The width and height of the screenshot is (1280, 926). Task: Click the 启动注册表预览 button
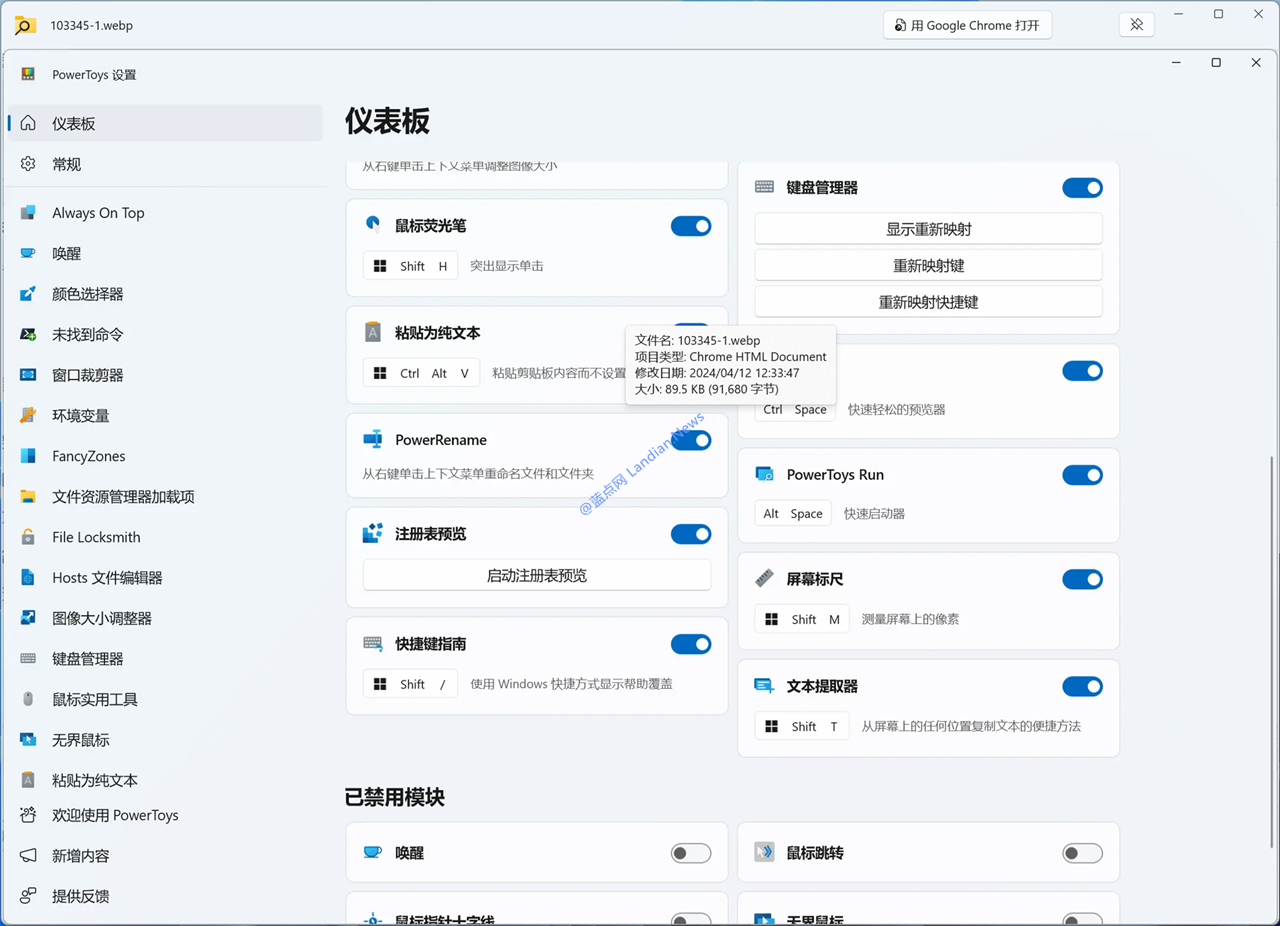click(x=537, y=576)
